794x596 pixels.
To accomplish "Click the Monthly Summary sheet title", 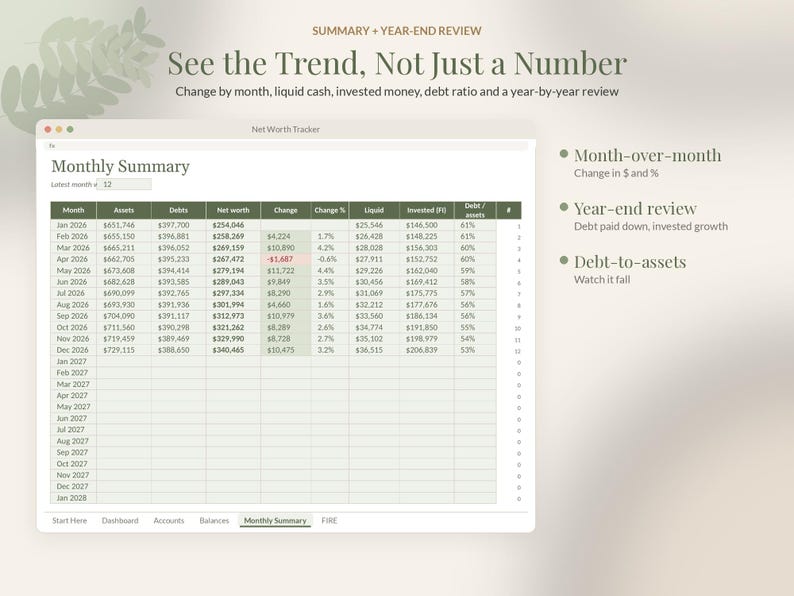I will [121, 166].
